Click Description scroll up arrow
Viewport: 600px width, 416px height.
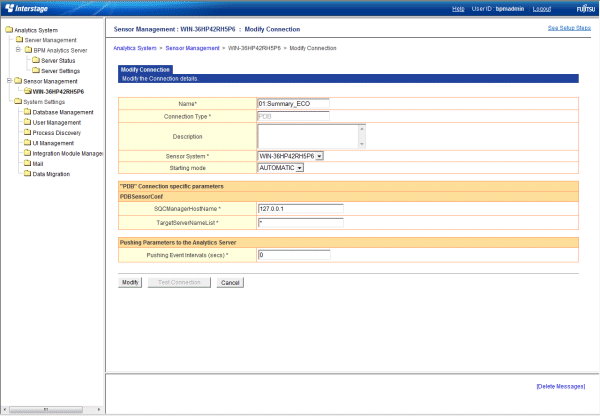pos(362,129)
